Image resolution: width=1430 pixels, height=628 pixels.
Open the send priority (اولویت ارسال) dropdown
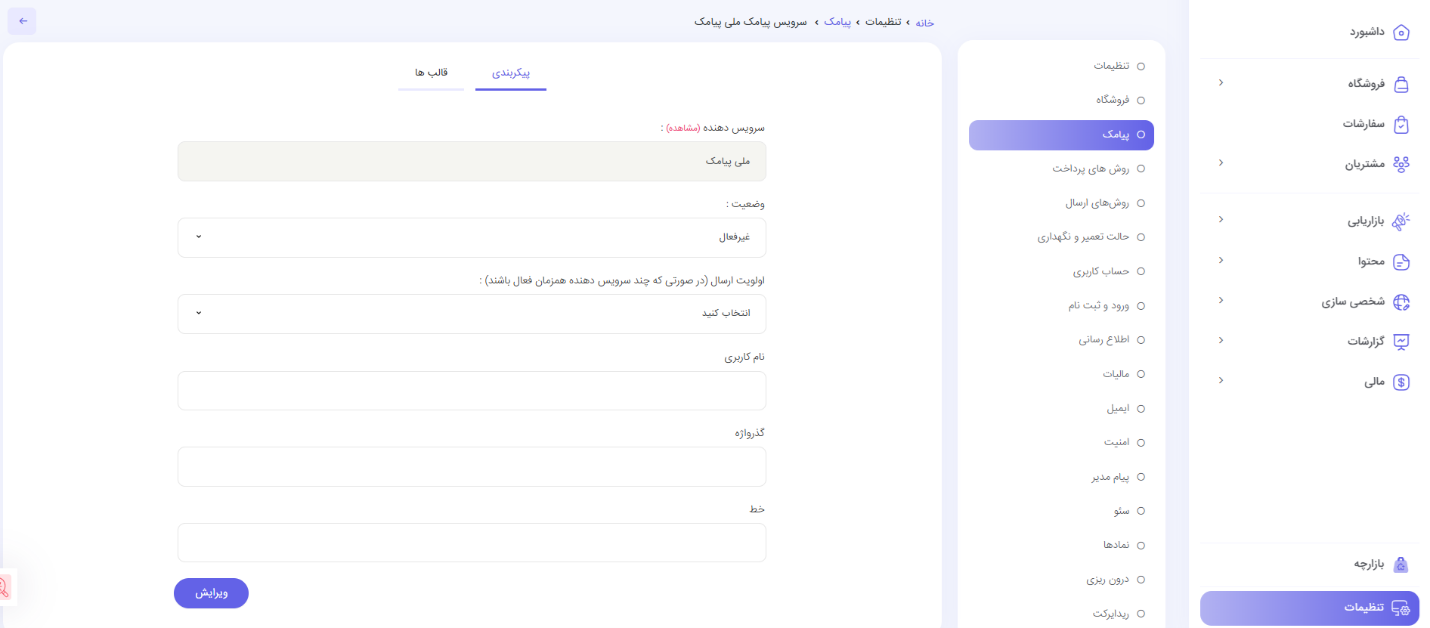(x=471, y=314)
